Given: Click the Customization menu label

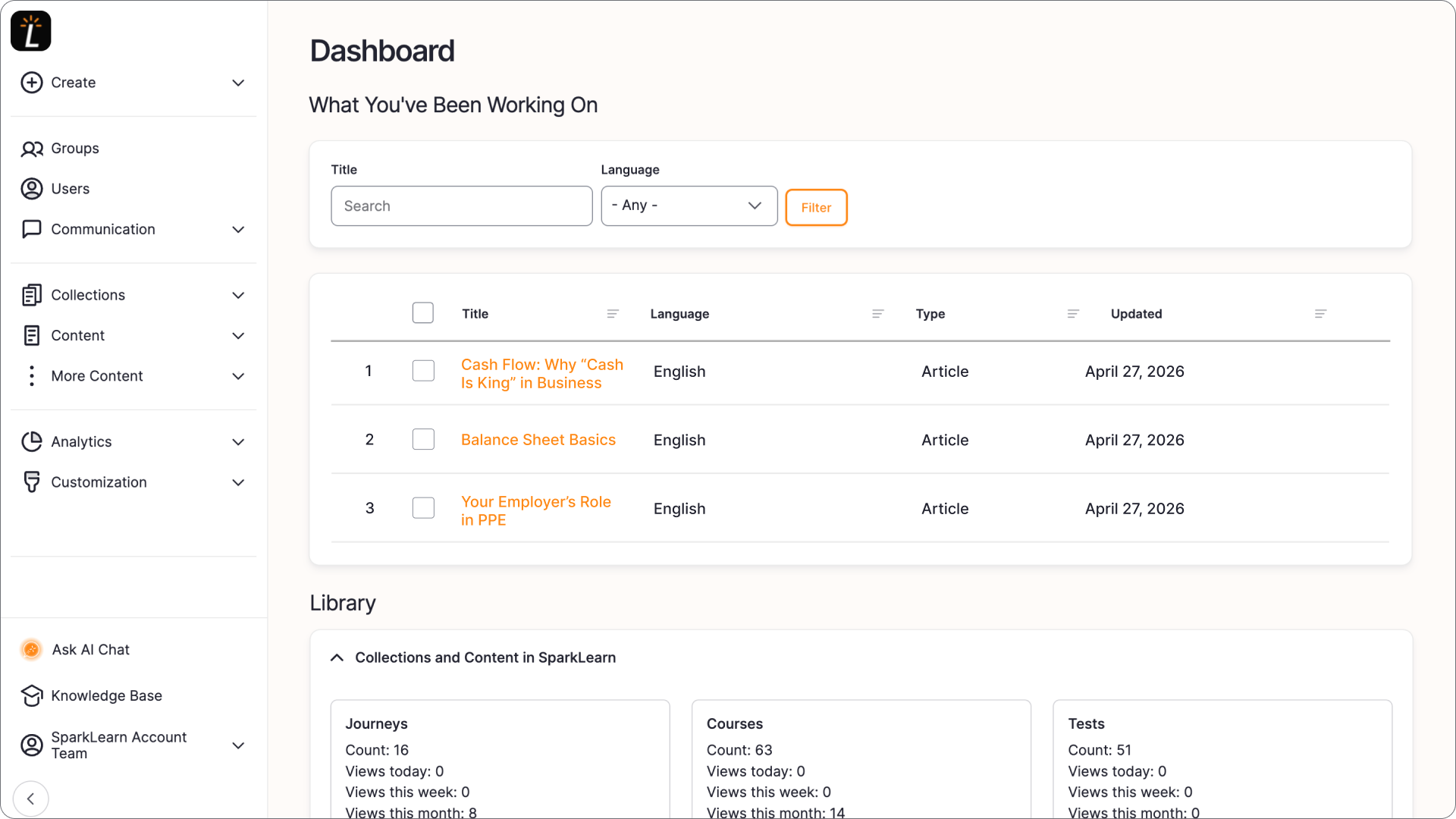Looking at the screenshot, I should coord(99,482).
